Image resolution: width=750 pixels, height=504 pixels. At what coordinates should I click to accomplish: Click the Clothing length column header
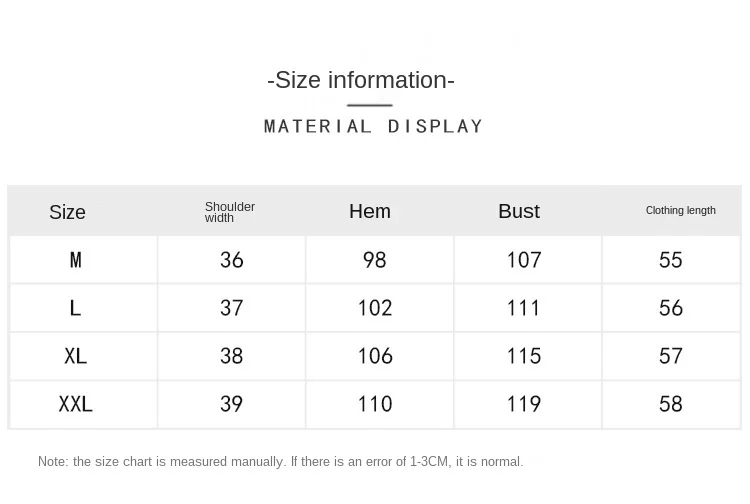point(681,210)
